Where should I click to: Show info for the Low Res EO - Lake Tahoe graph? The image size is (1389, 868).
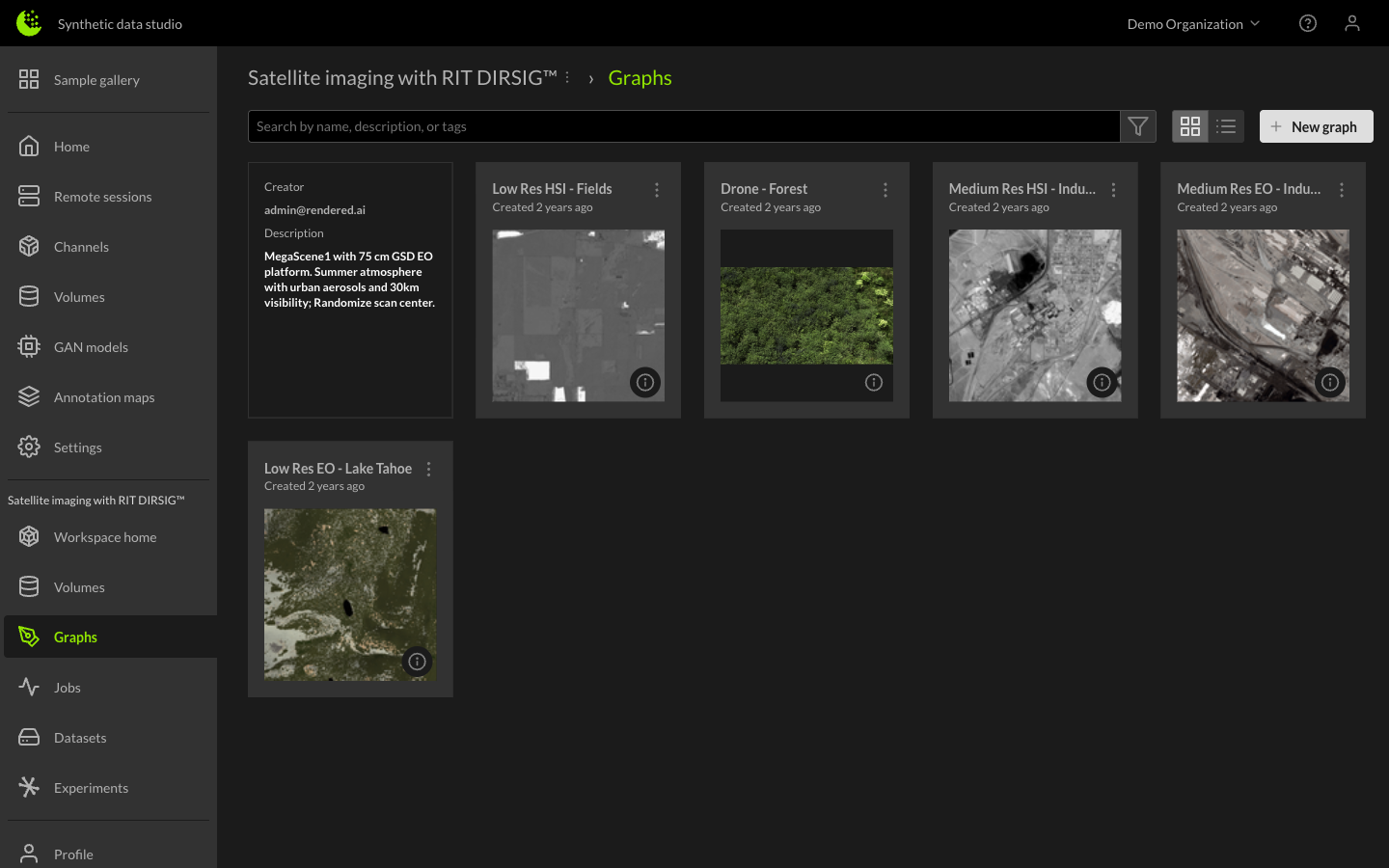[417, 662]
